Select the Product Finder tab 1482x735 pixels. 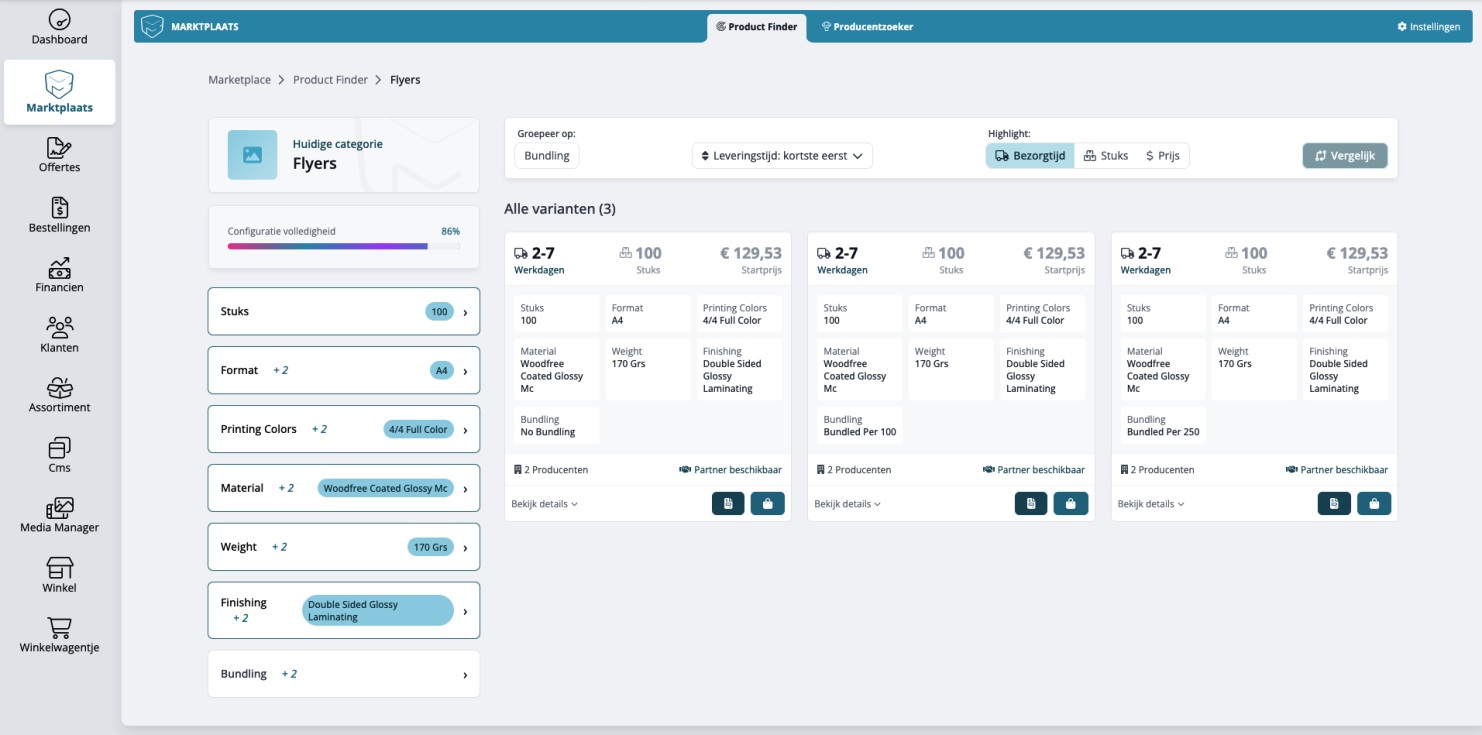(756, 27)
